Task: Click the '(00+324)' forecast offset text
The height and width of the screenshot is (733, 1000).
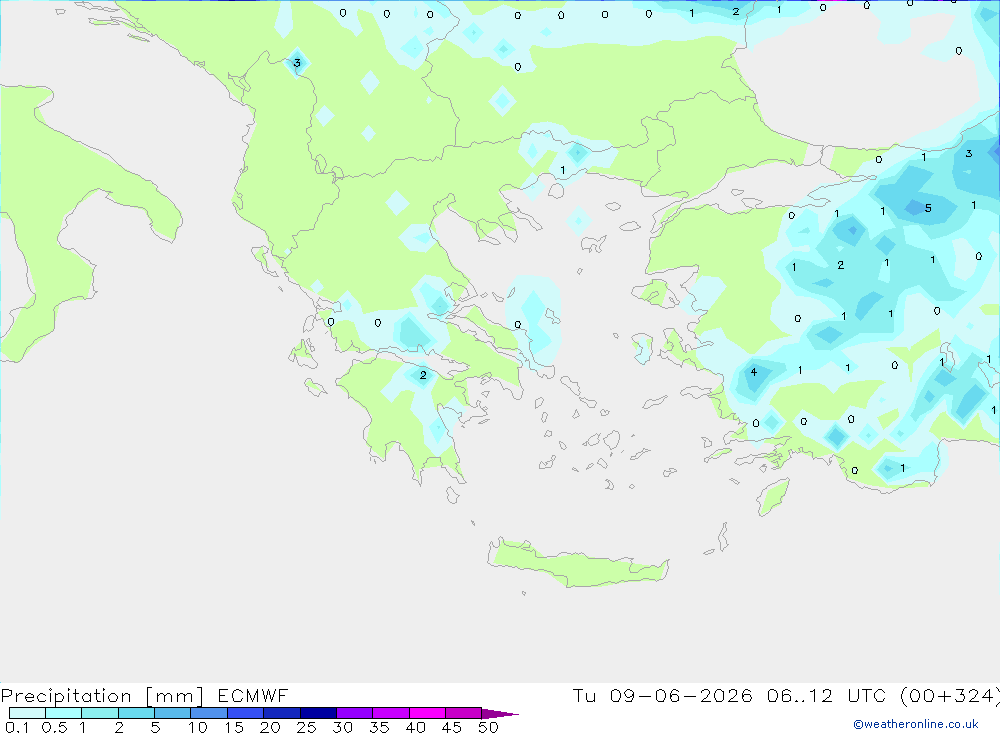Action: (949, 695)
